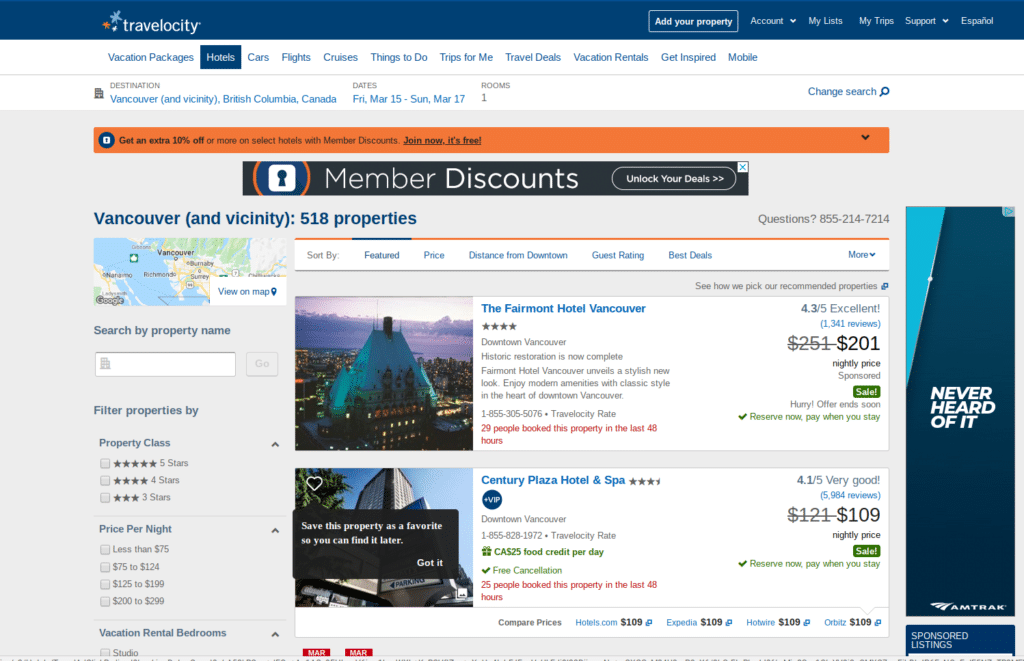Viewport: 1024px width, 661px height.
Task: Click the Hotwire external link icon
Action: pos(807,622)
